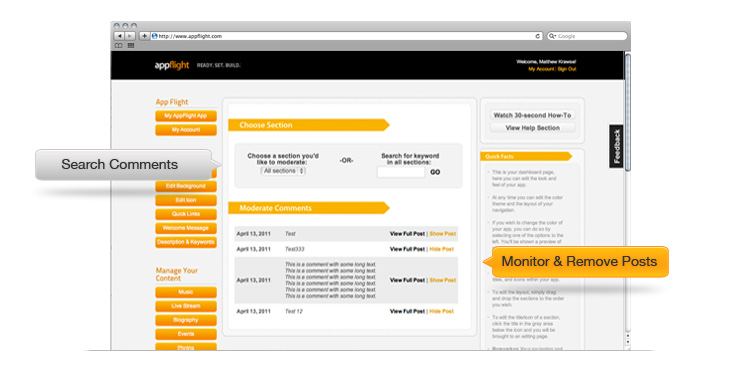Open the vertical Feedback tab

click(x=616, y=146)
